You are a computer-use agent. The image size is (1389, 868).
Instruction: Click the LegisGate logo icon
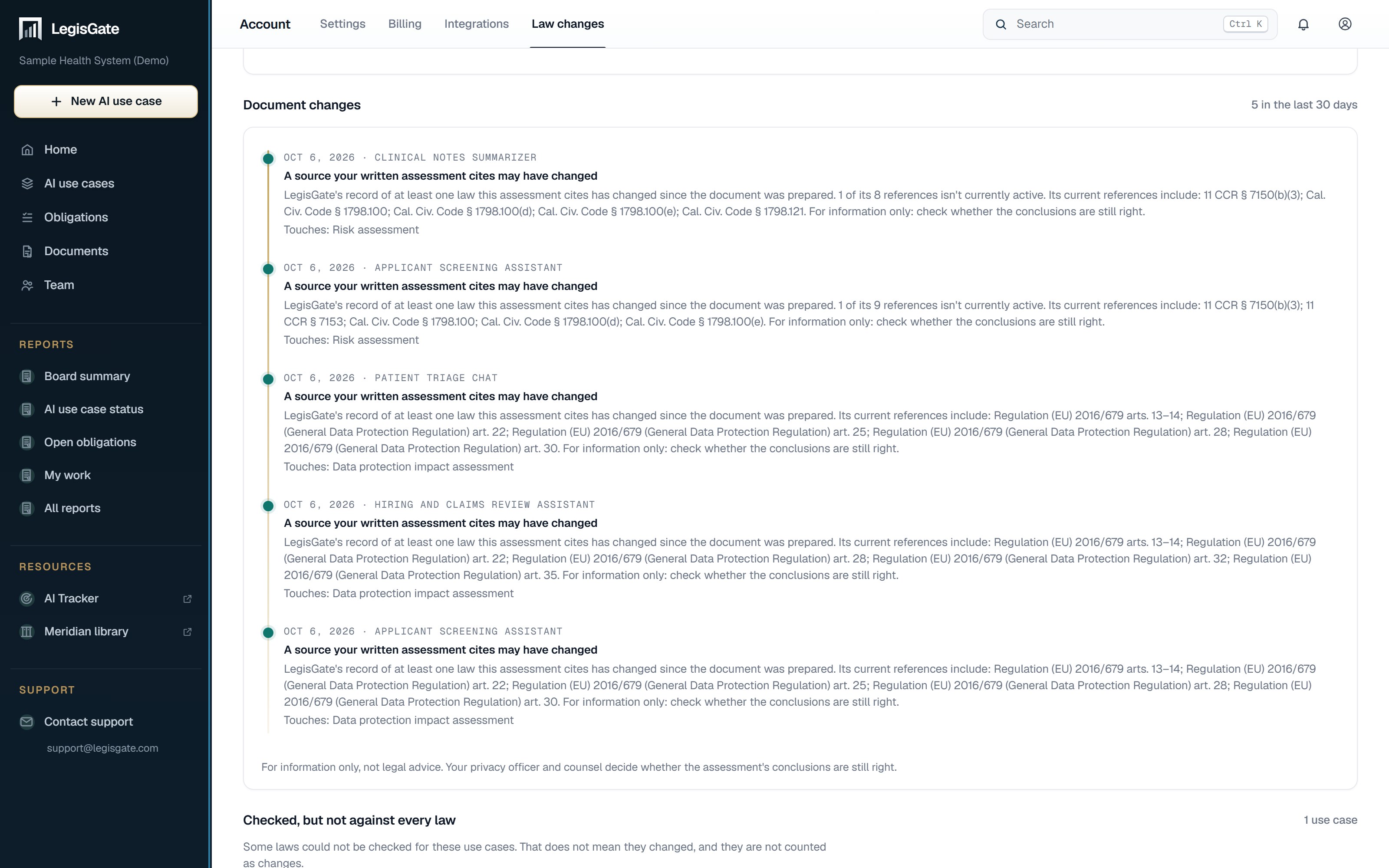pyautogui.click(x=30, y=29)
